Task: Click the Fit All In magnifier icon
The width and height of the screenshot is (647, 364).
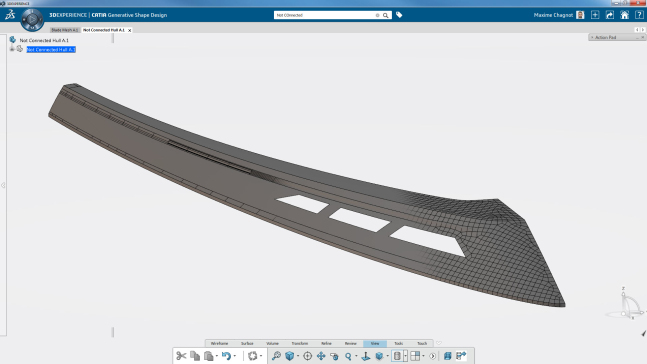Action: (x=276, y=356)
